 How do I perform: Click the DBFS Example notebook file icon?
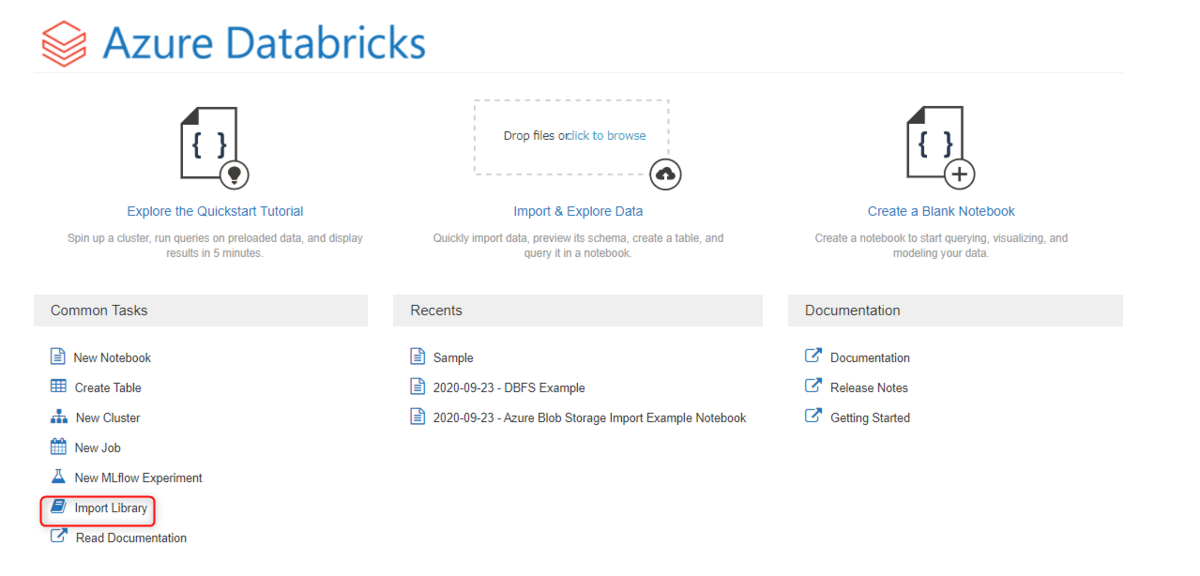coord(418,387)
